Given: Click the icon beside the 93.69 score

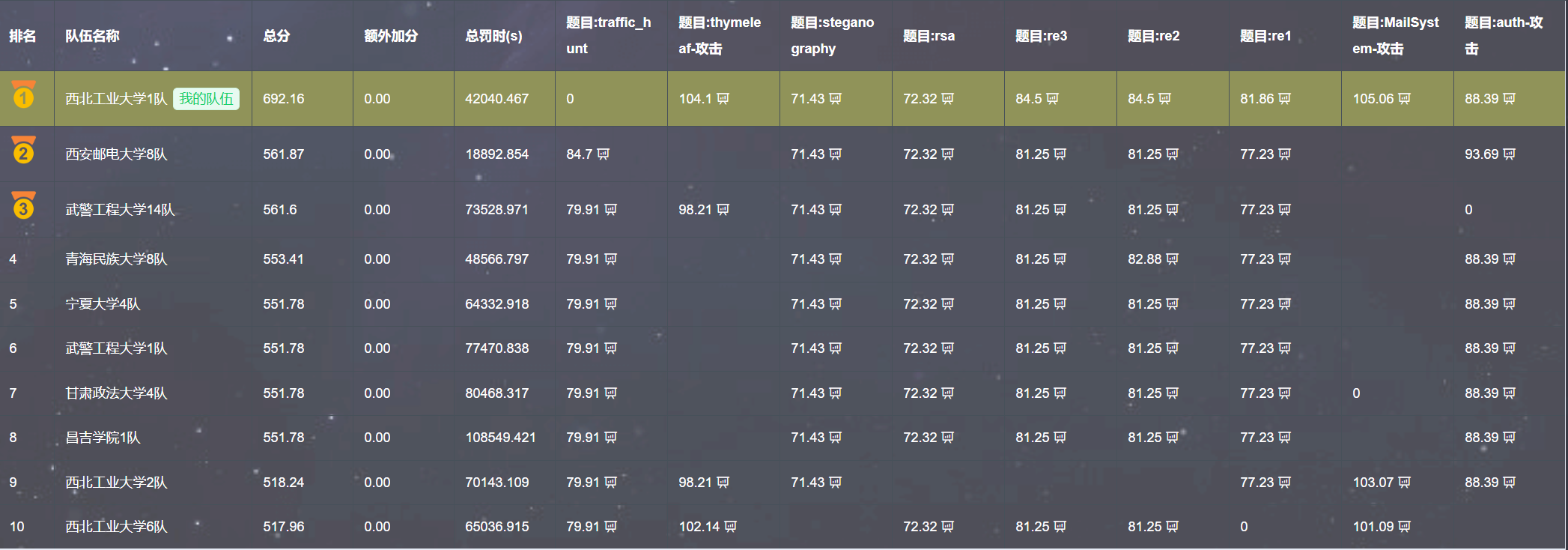Looking at the screenshot, I should (1509, 154).
